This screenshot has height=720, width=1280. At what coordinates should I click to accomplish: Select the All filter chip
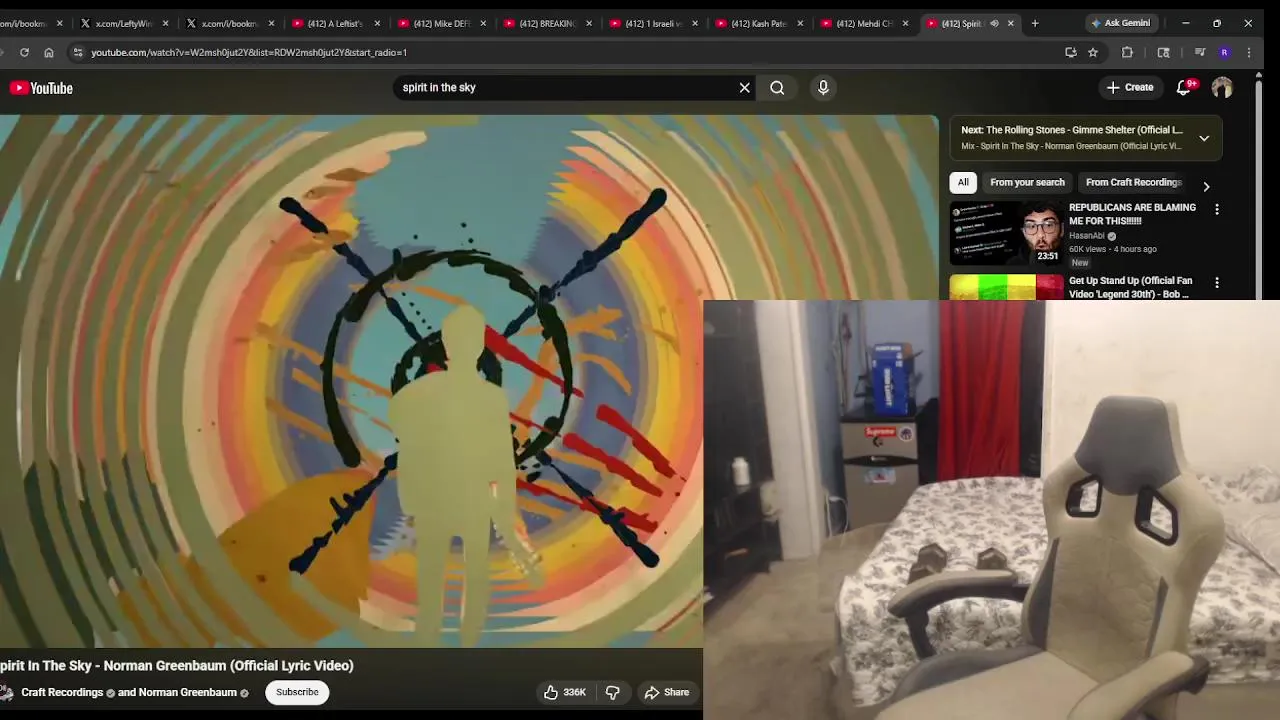[963, 182]
